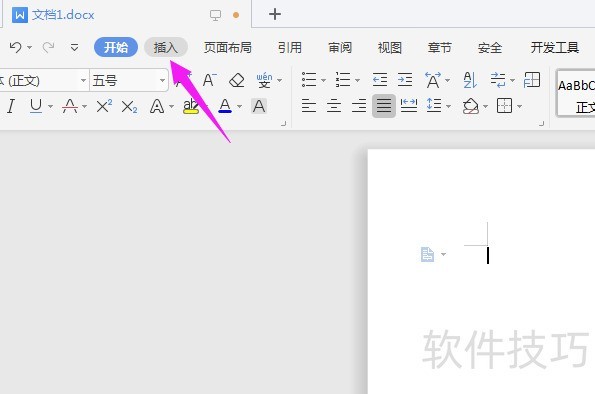Align text right
The image size is (595, 394).
tap(359, 106)
